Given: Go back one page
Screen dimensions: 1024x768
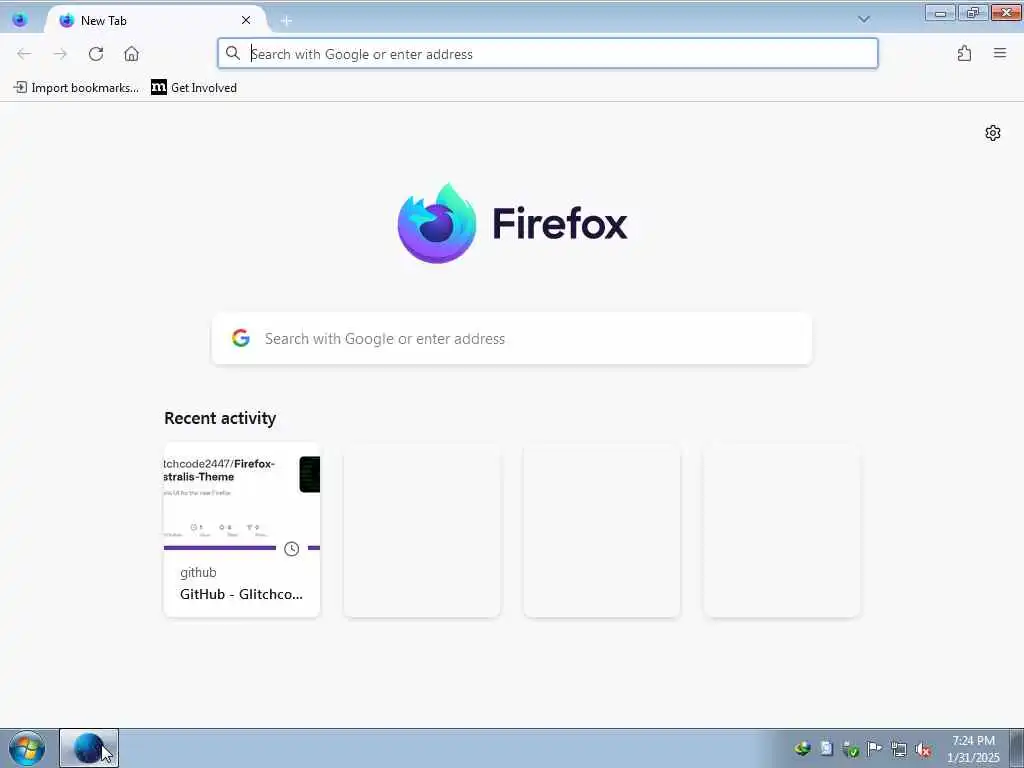Looking at the screenshot, I should (x=24, y=54).
